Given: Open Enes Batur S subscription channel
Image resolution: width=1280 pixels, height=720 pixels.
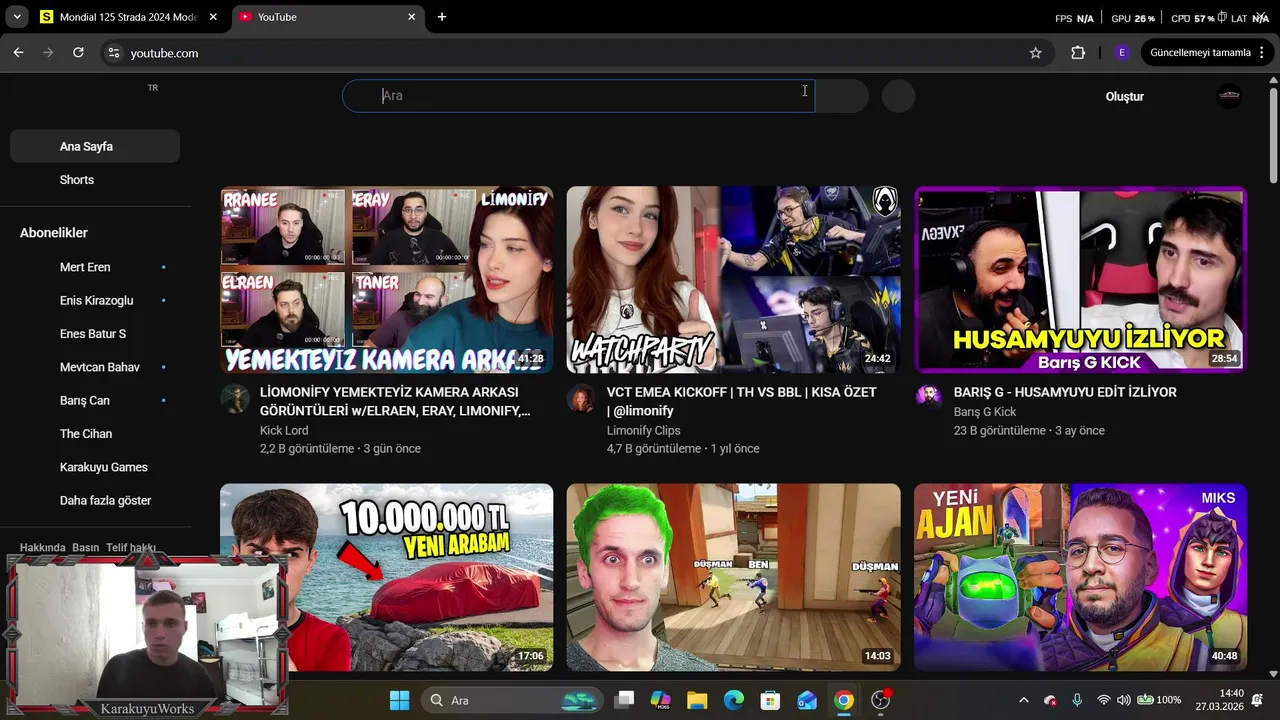Looking at the screenshot, I should tap(95, 334).
